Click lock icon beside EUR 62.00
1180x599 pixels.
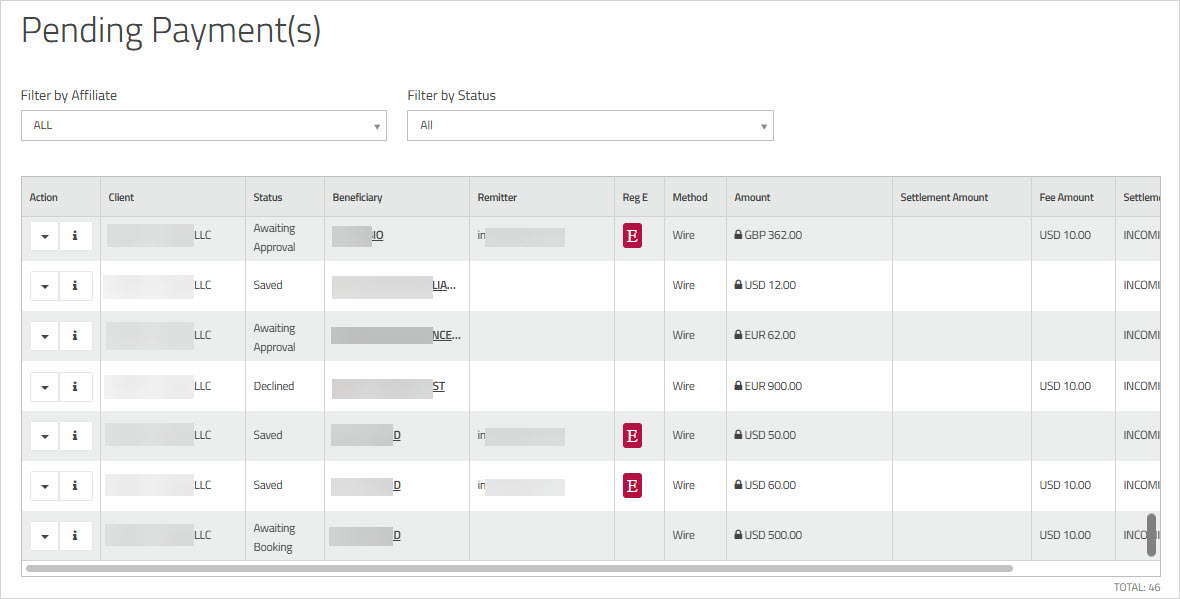click(x=738, y=334)
